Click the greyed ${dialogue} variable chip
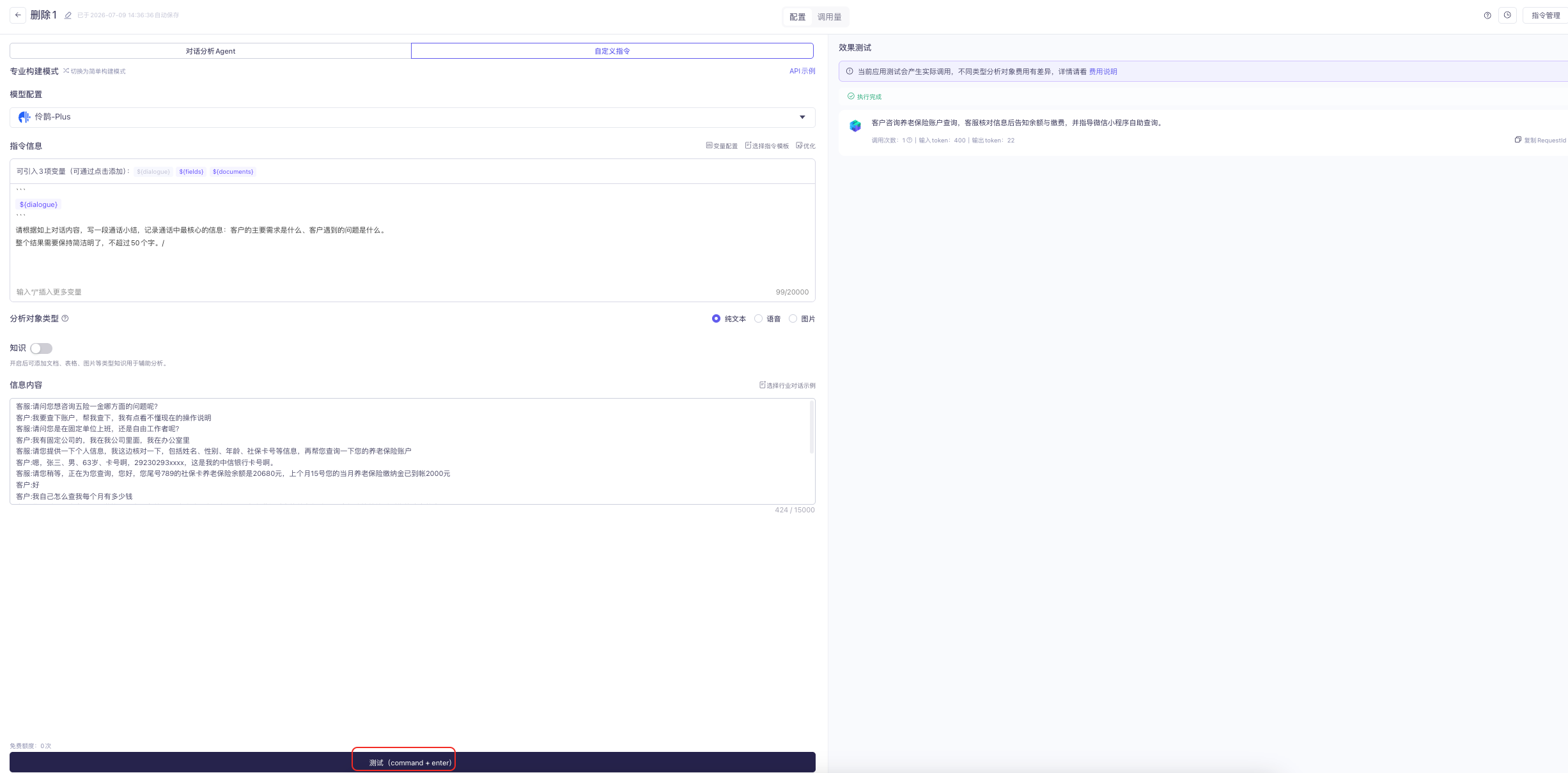Viewport: 1568px width, 773px height. pyautogui.click(x=153, y=172)
